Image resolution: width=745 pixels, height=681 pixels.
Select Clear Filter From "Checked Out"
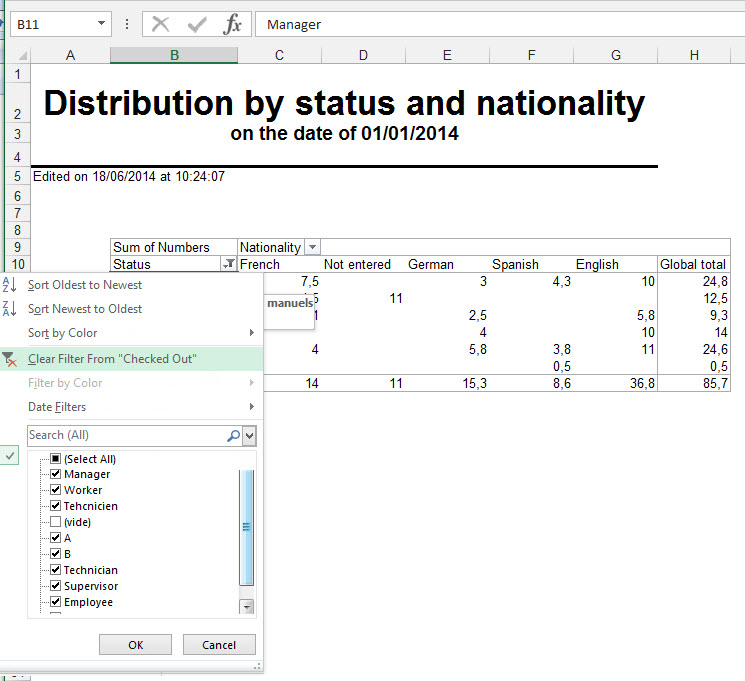(112, 359)
